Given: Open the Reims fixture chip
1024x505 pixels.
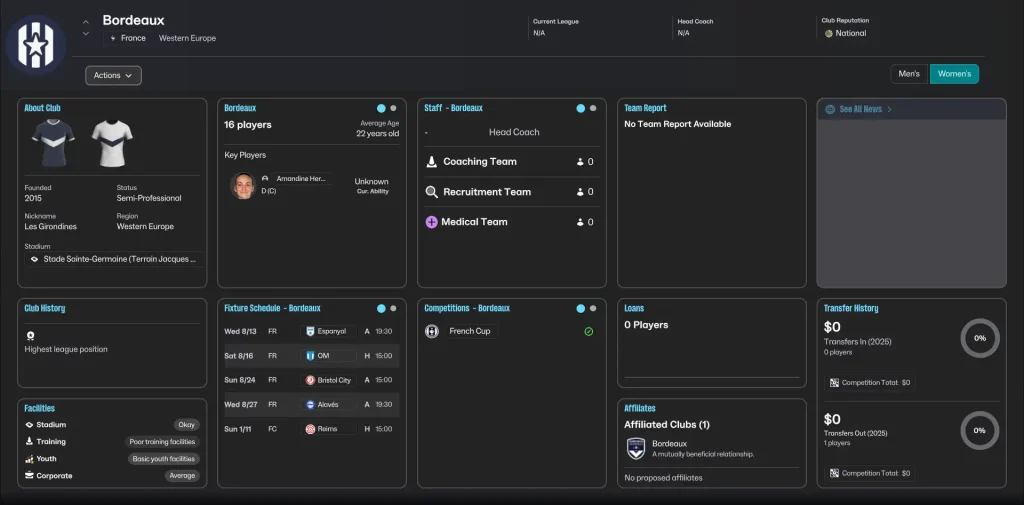Looking at the screenshot, I should (x=328, y=429).
